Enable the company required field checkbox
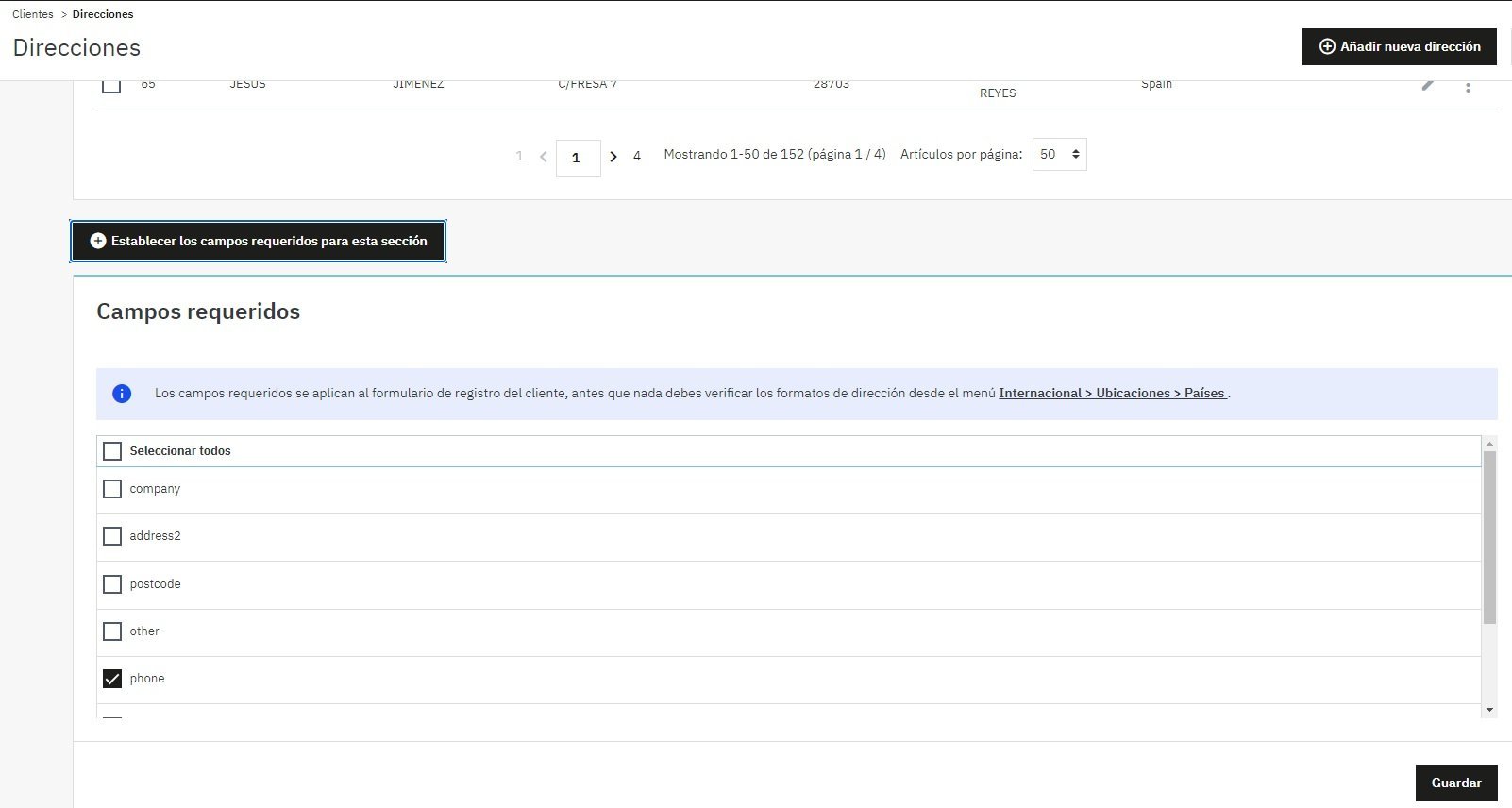The width and height of the screenshot is (1512, 808). click(x=112, y=489)
